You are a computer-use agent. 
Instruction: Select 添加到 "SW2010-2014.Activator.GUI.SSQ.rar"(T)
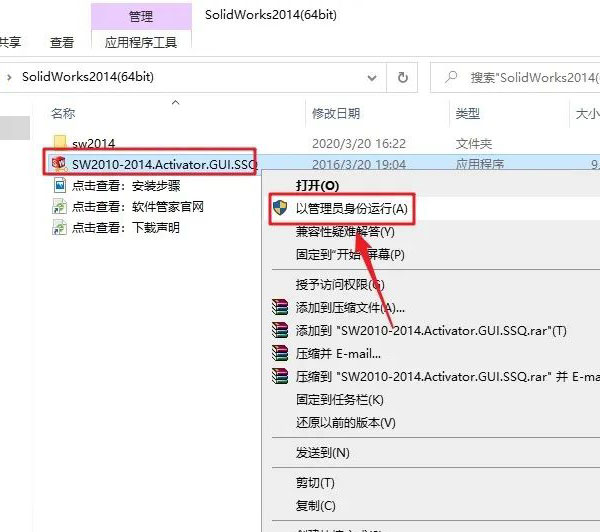pos(431,330)
